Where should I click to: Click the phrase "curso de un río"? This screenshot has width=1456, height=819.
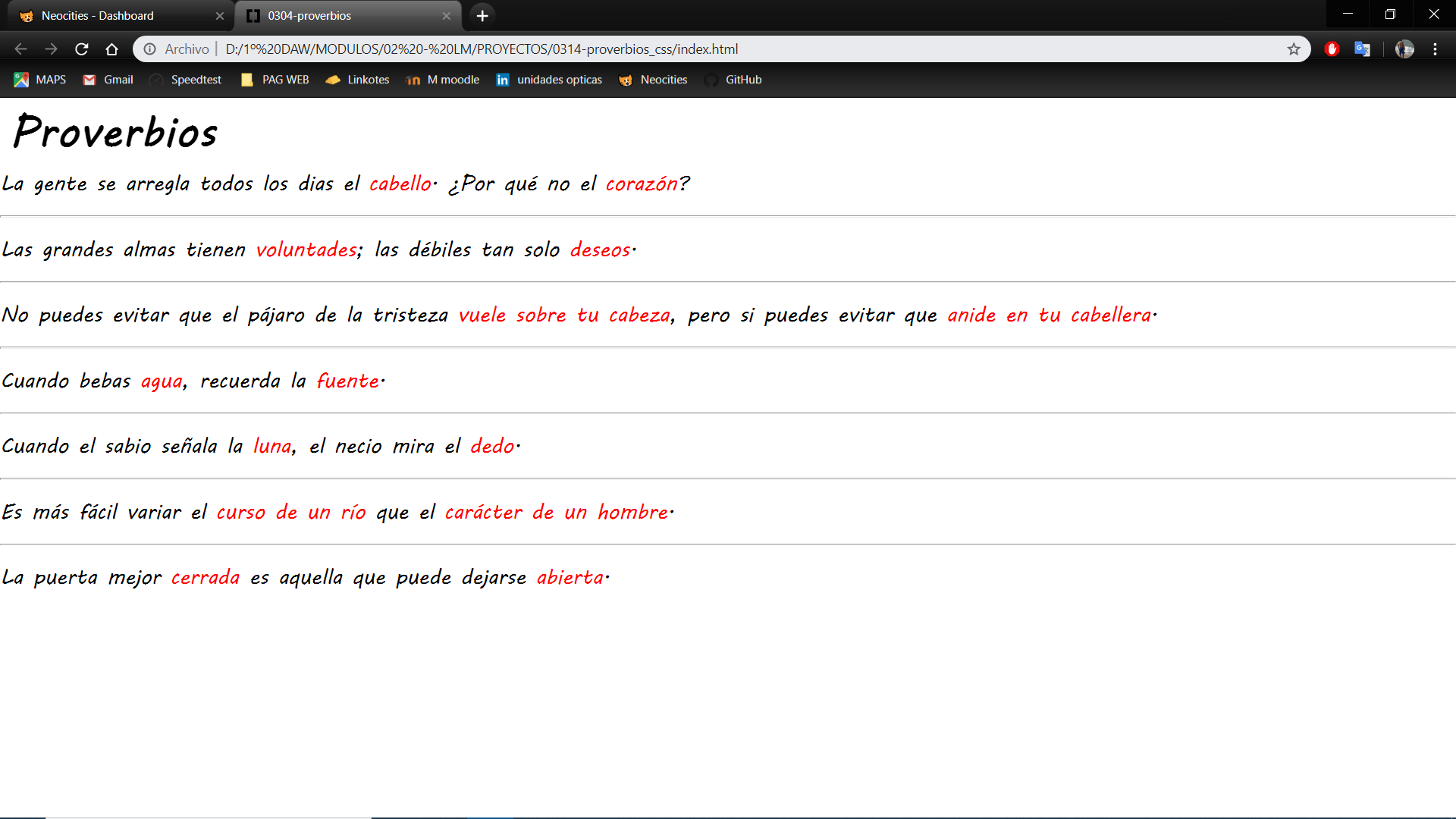point(291,512)
